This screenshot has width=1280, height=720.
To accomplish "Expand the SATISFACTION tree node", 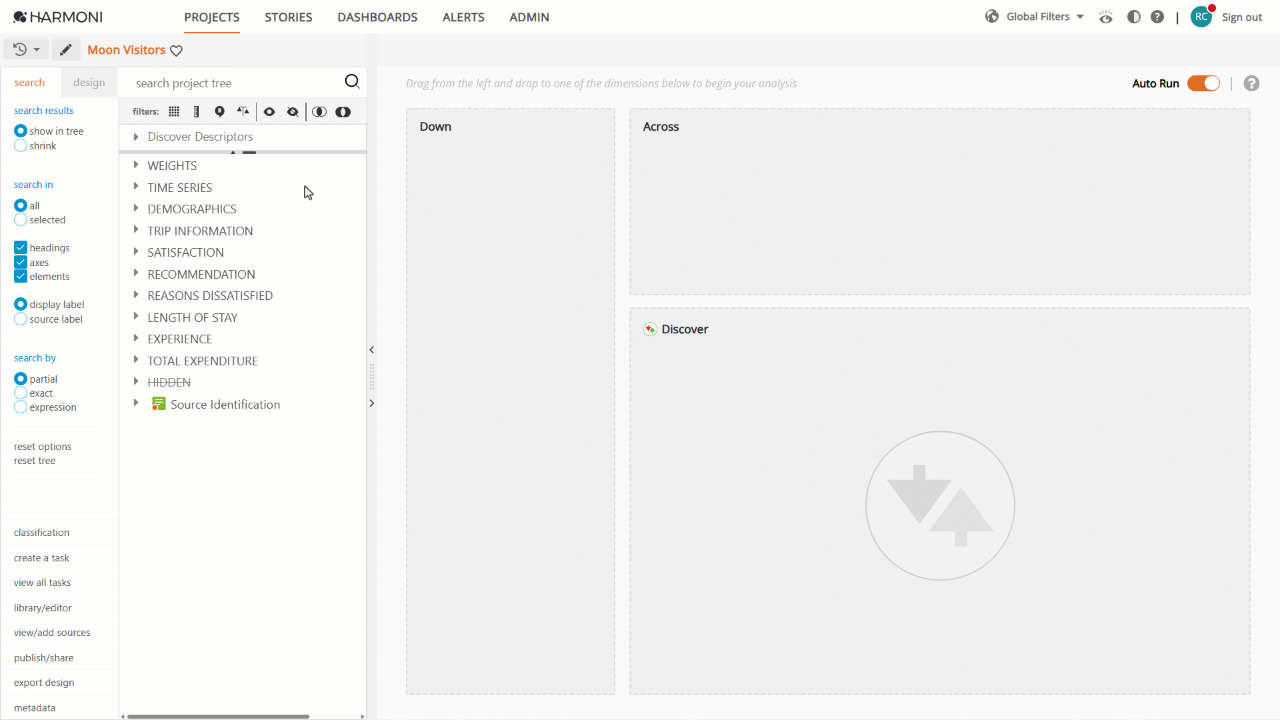I will click(136, 252).
